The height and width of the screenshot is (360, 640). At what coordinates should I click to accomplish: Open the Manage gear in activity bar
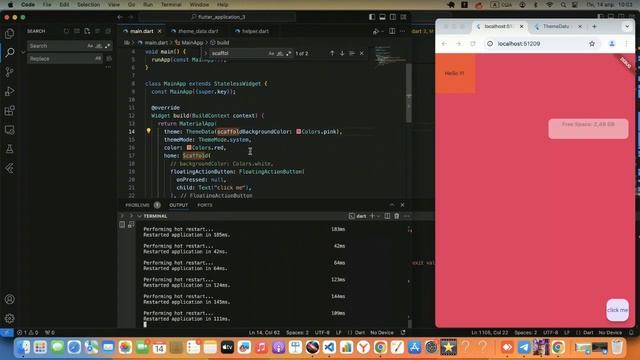pyautogui.click(x=9, y=318)
